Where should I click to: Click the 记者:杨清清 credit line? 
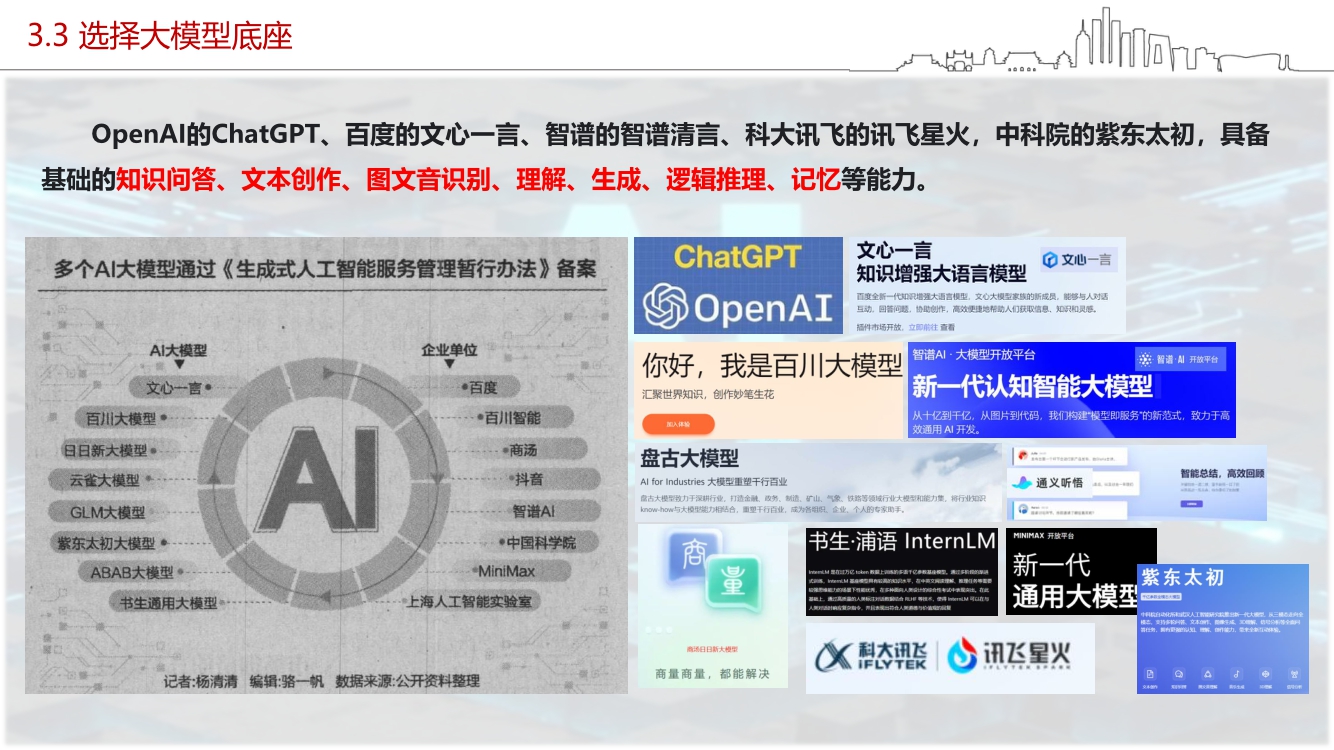[202, 681]
